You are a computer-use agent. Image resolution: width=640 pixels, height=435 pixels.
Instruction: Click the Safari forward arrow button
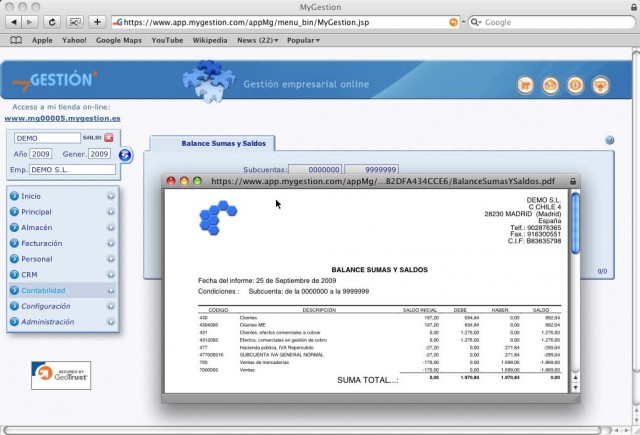(29, 22)
